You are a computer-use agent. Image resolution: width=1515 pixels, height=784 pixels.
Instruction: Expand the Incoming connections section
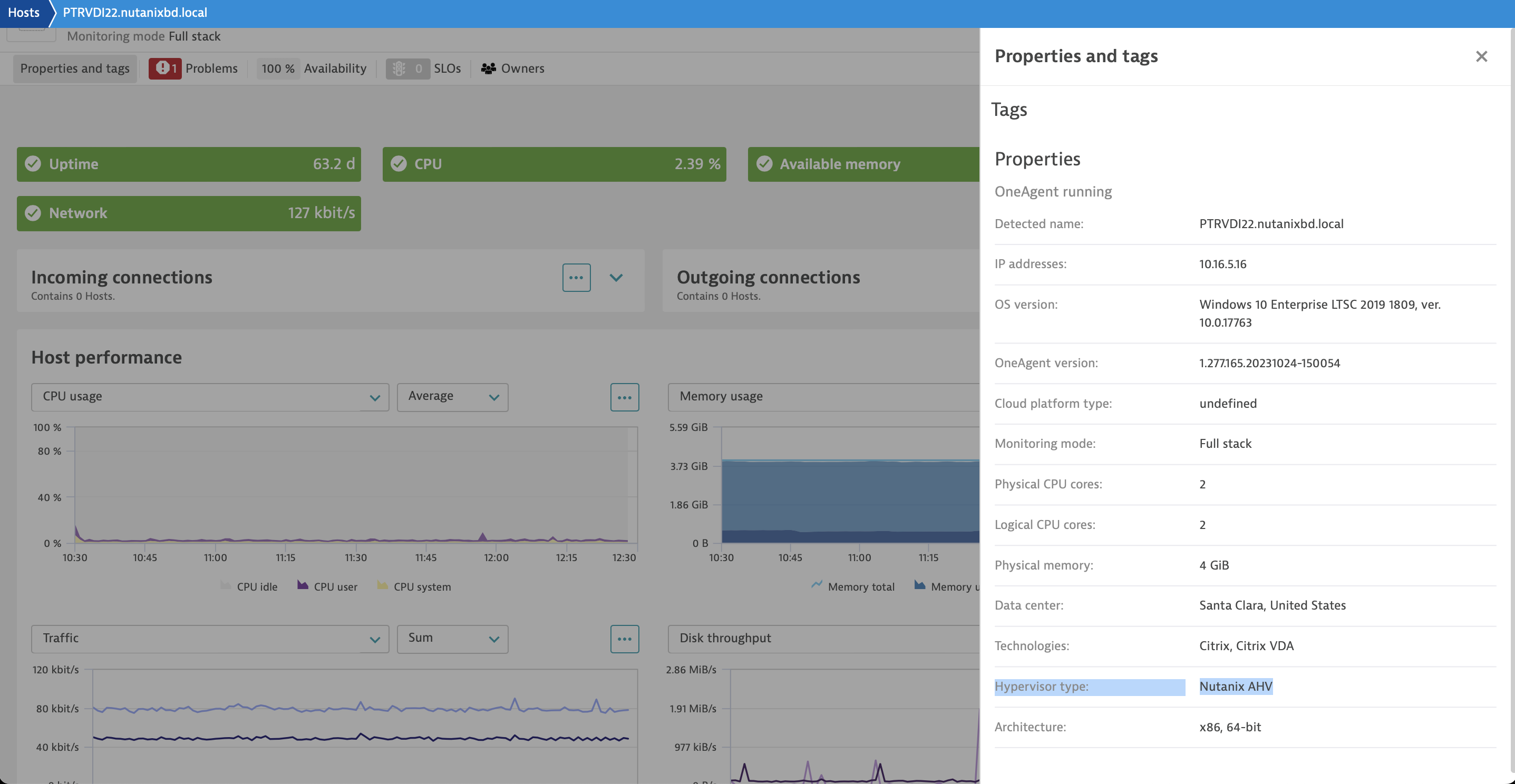616,277
